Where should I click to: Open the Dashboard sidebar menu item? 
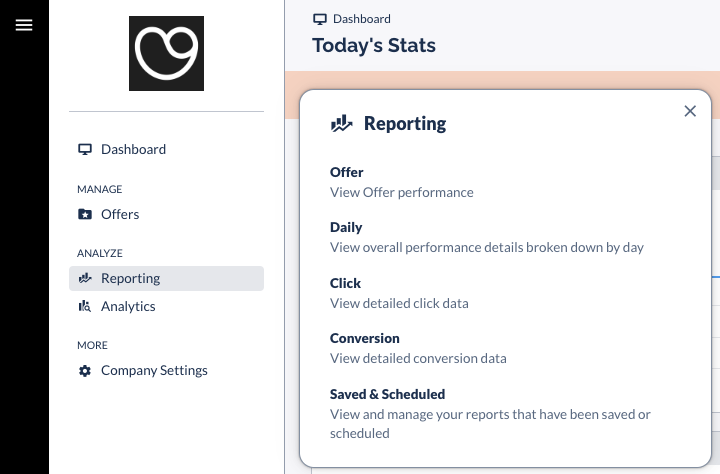pyautogui.click(x=133, y=150)
